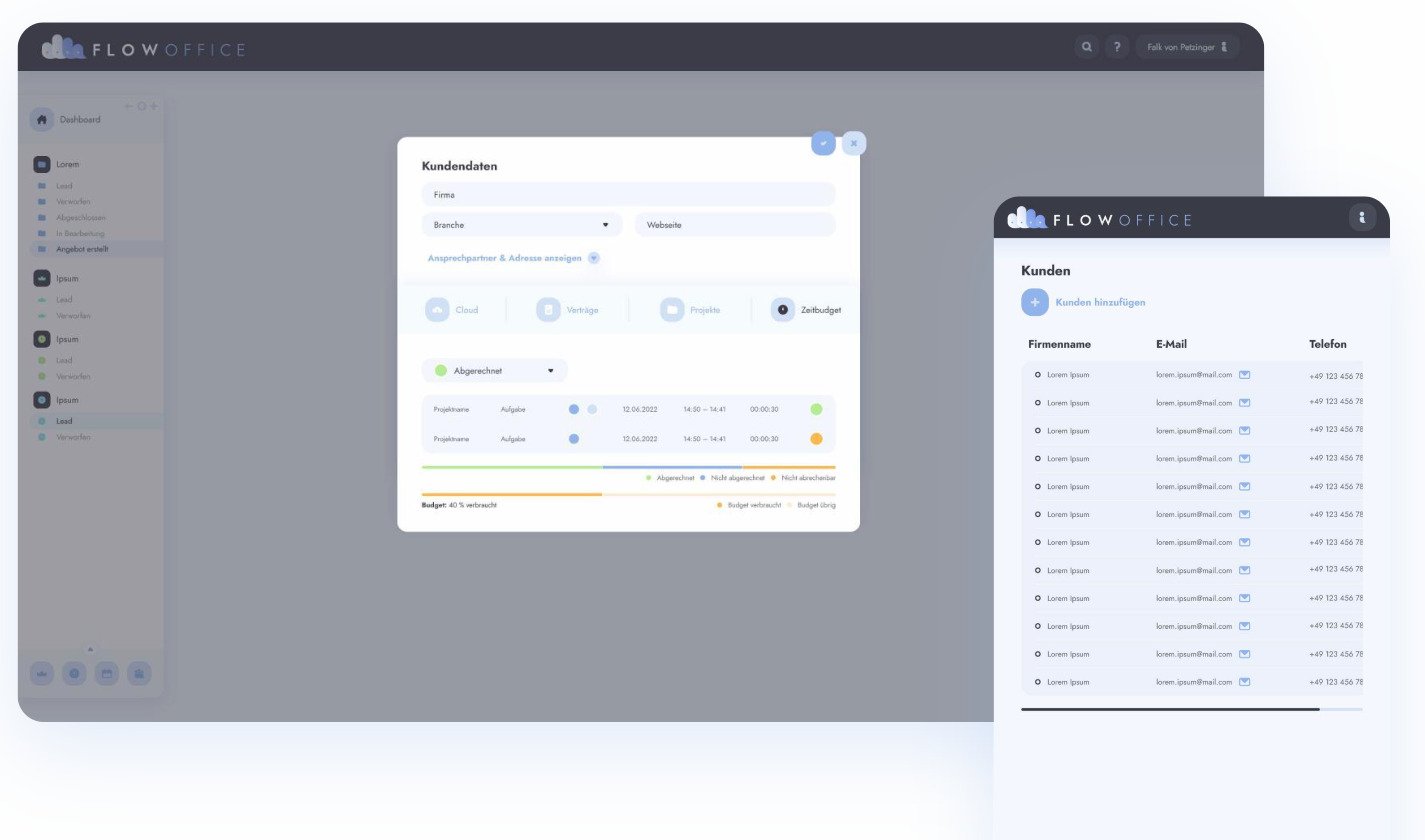This screenshot has width=1425, height=840.
Task: Toggle green status dot on first time entry
Action: click(x=816, y=409)
